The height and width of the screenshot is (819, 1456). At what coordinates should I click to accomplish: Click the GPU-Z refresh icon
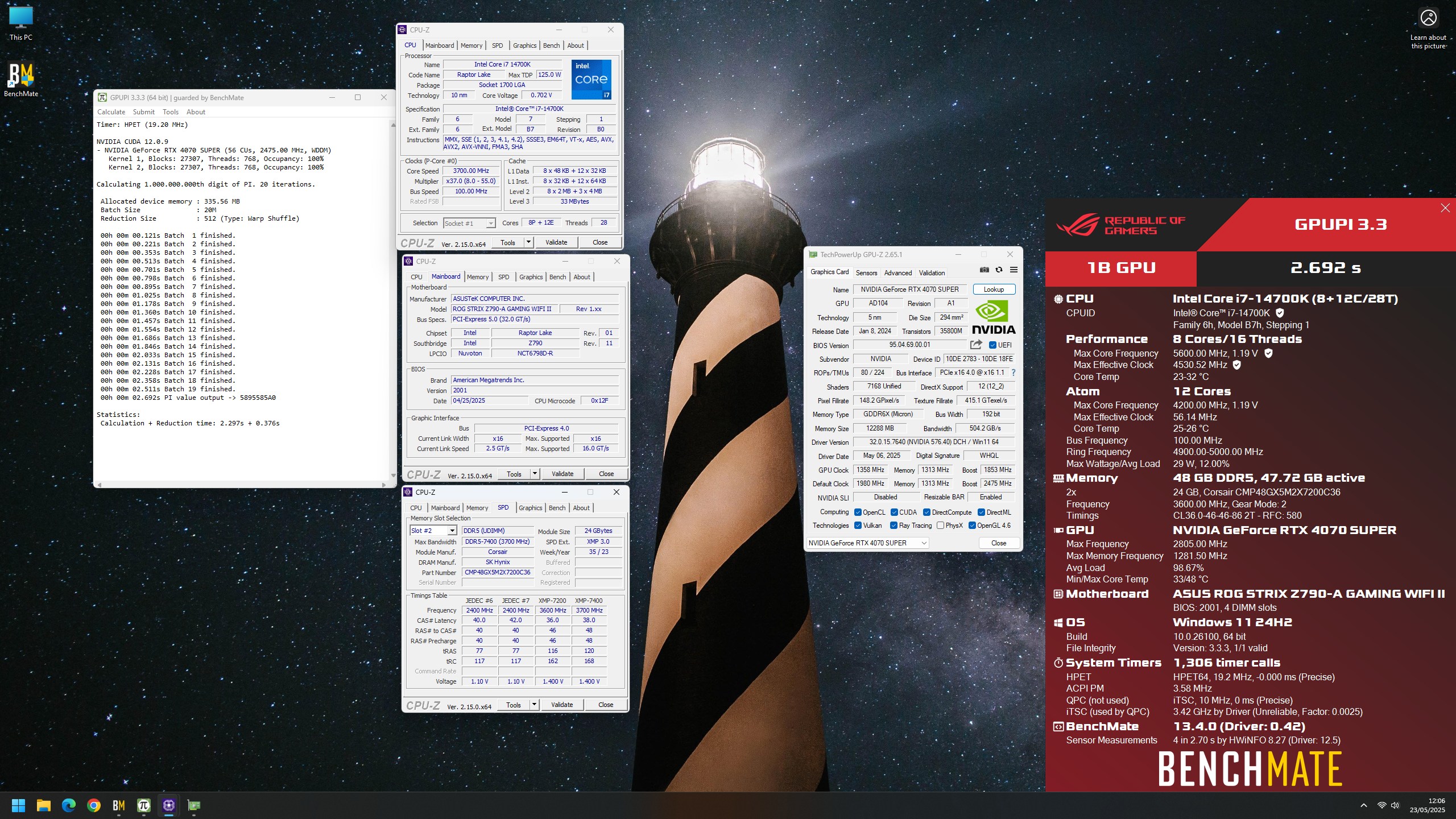pyautogui.click(x=999, y=270)
